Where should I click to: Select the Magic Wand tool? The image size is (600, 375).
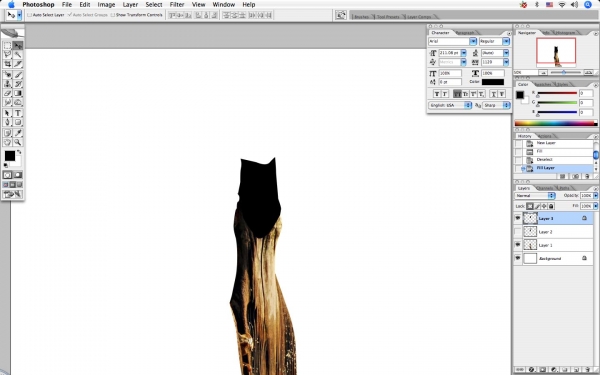(x=18, y=55)
